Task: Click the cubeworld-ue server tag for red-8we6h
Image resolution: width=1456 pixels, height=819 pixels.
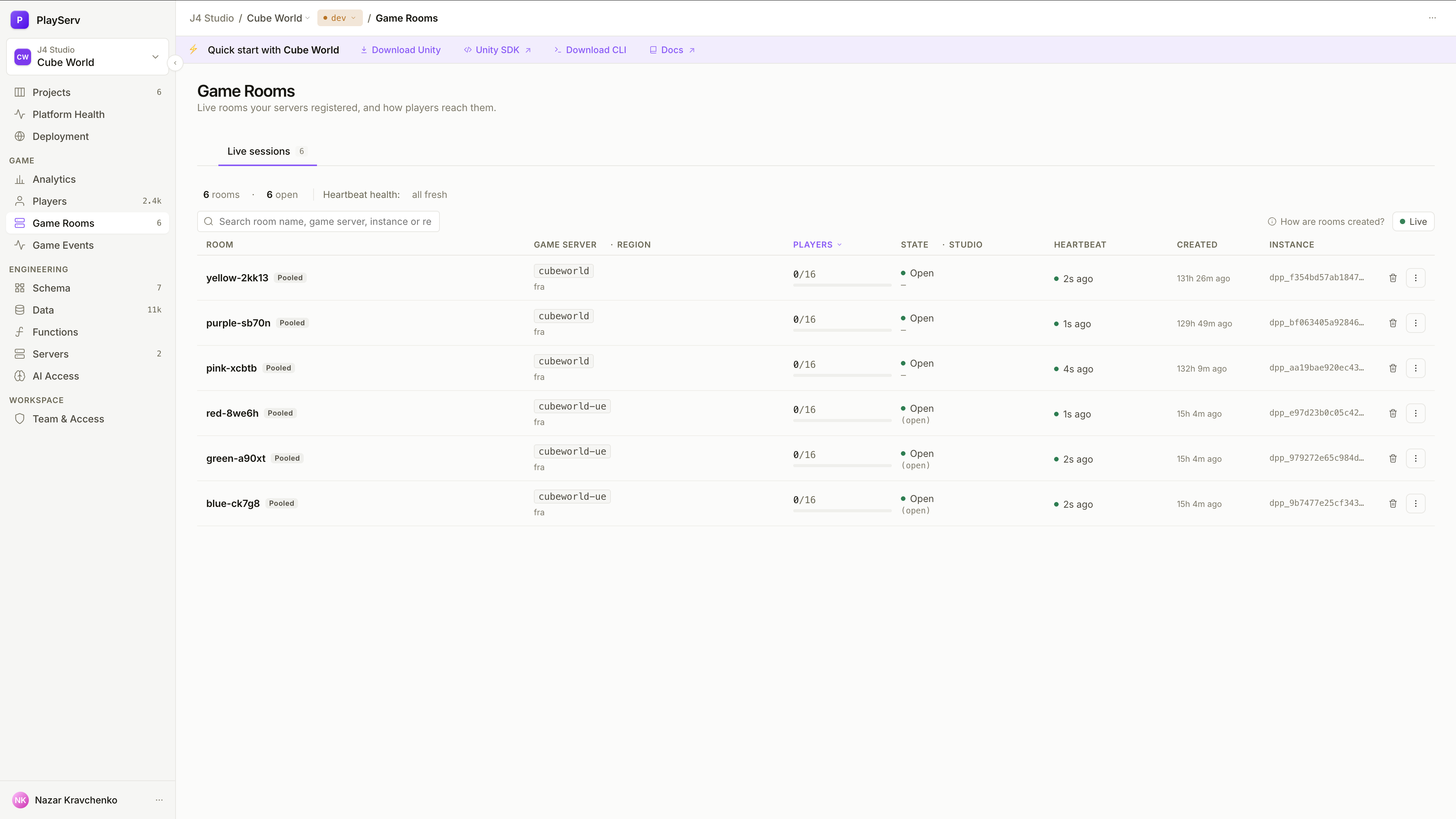Action: (572, 406)
